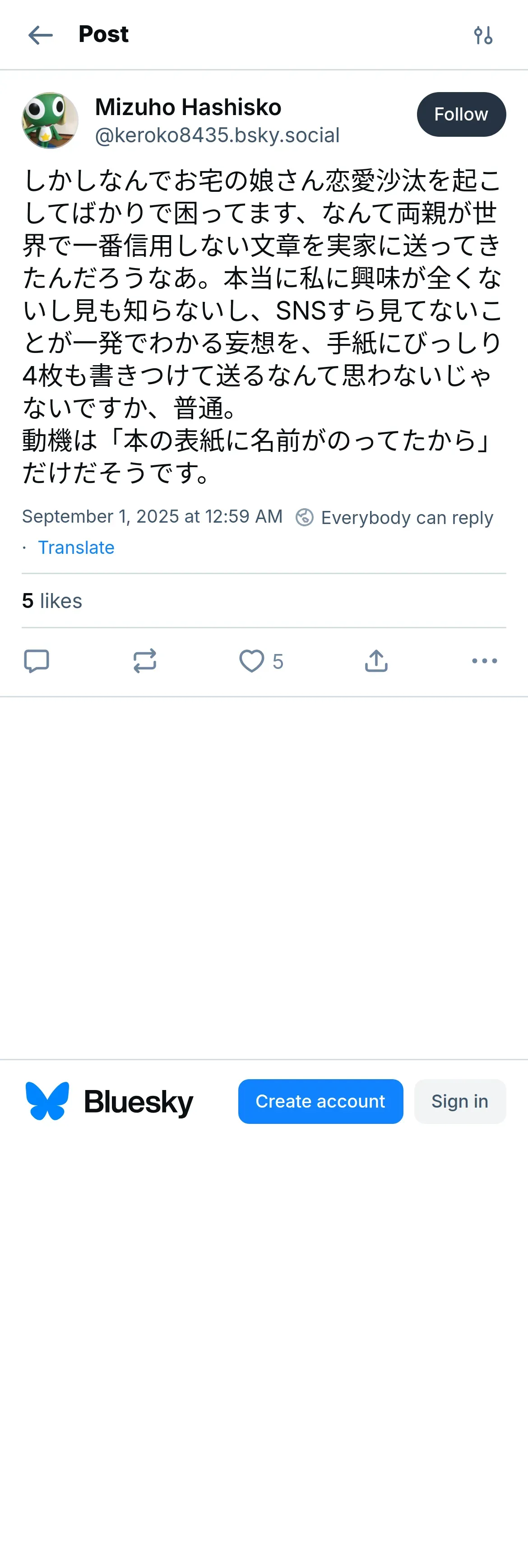The width and height of the screenshot is (528, 1568).
Task: Open Mizuho Hashisko display name link
Action: tap(188, 107)
